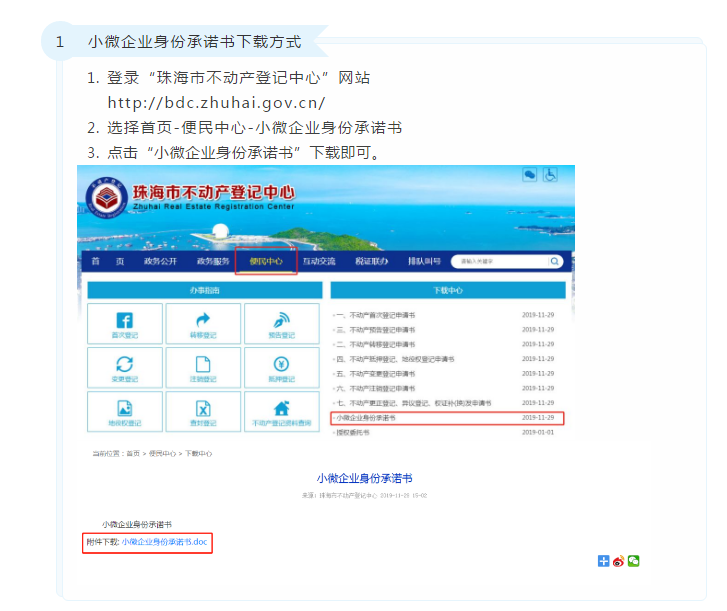Viewport: 727px width, 611px height.
Task: Click the 首次登记 icon tile
Action: click(x=126, y=323)
